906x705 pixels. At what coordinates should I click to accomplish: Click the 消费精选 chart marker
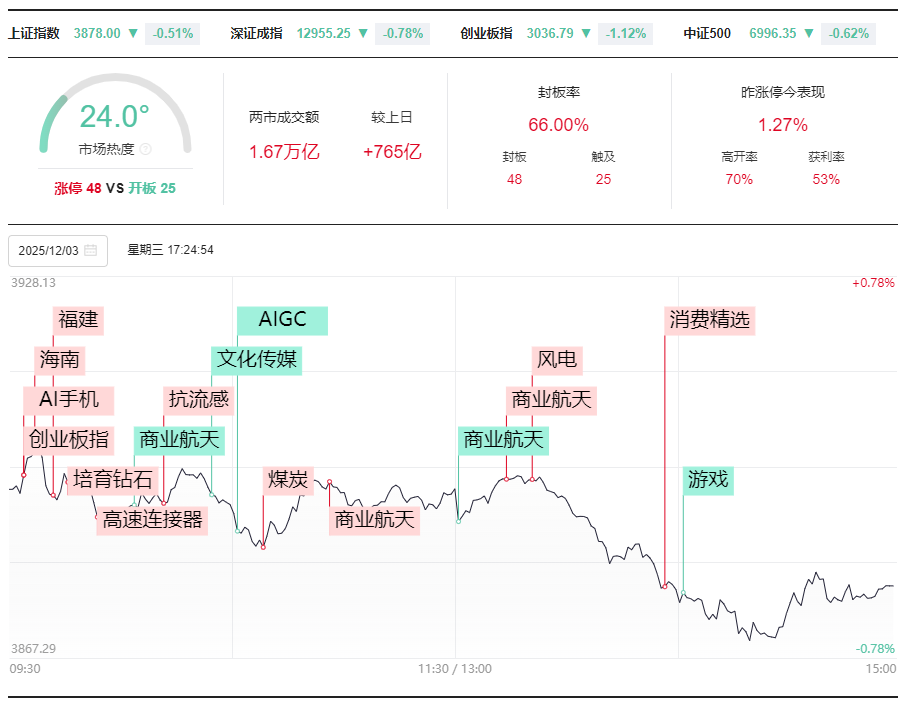click(709, 320)
